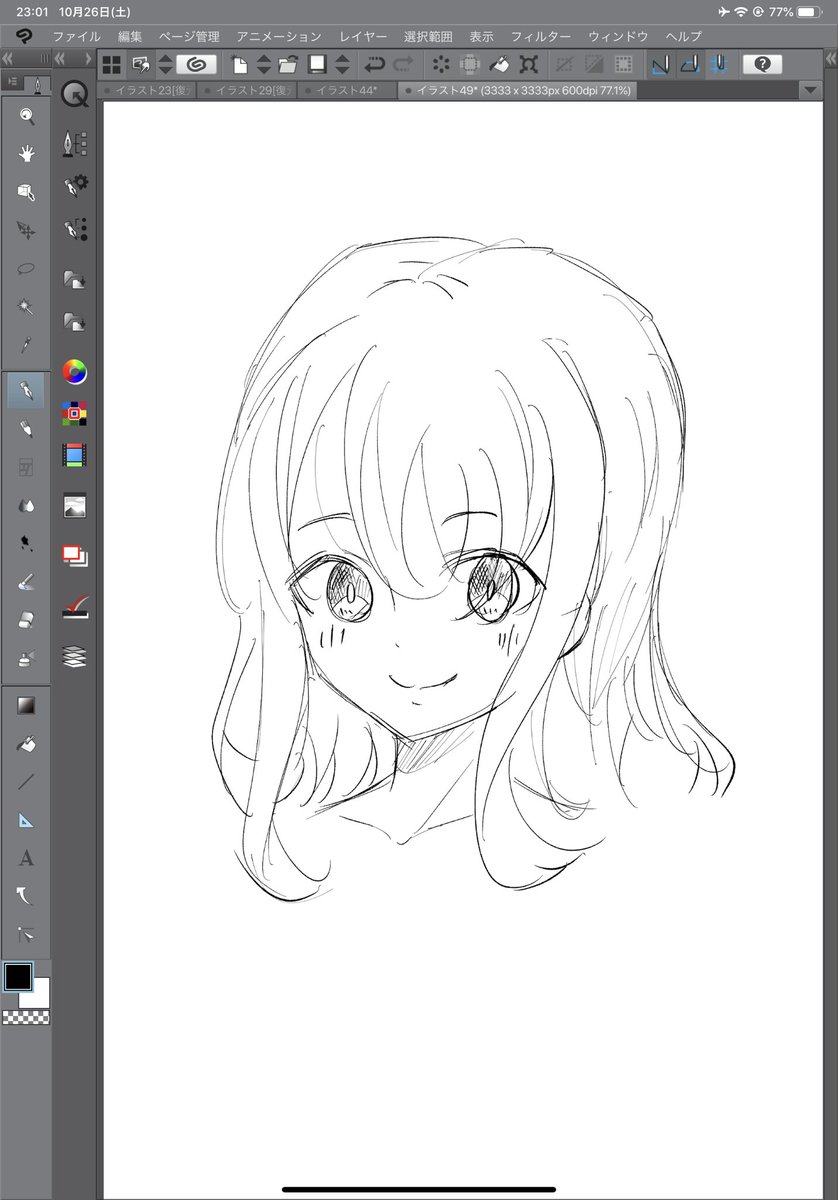The height and width of the screenshot is (1200, 838).
Task: Select the Blend smudge tool
Action: [26, 581]
